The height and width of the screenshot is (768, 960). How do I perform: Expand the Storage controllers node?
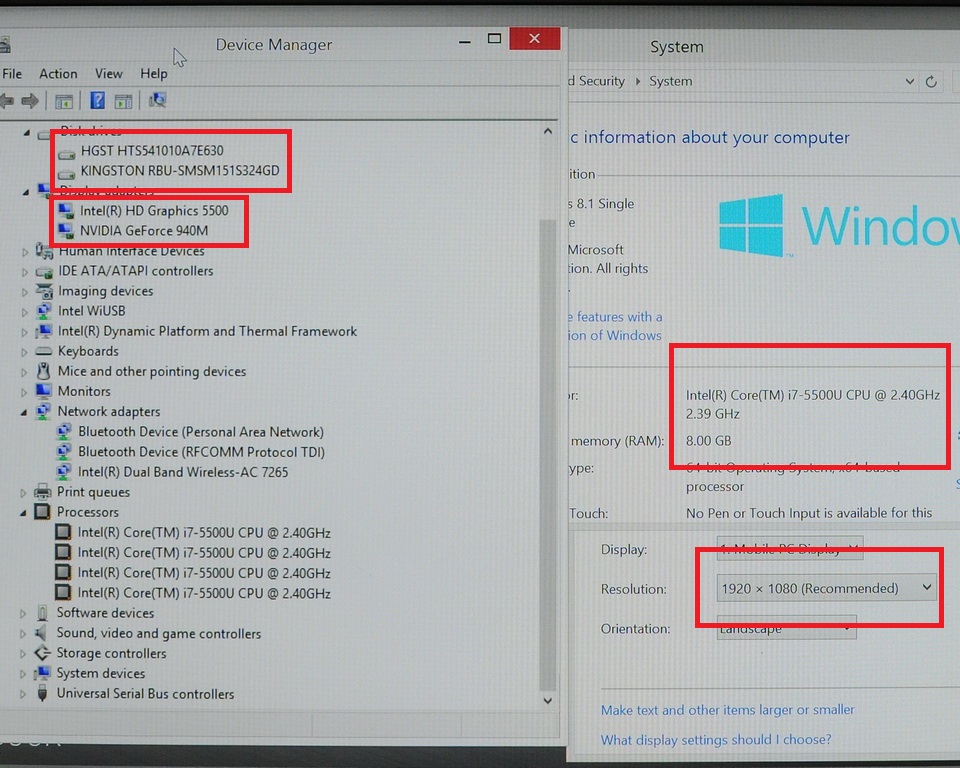[23, 654]
